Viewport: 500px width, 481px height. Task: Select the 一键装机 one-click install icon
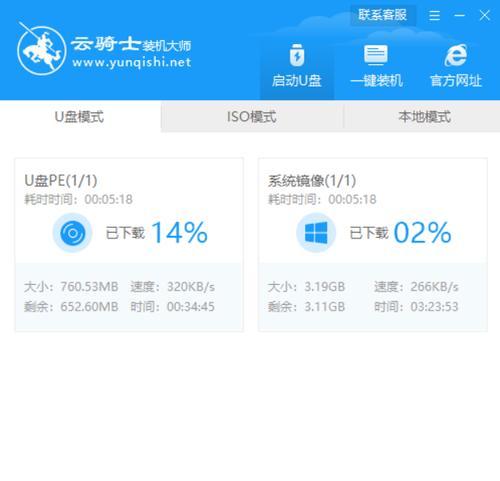(x=376, y=55)
